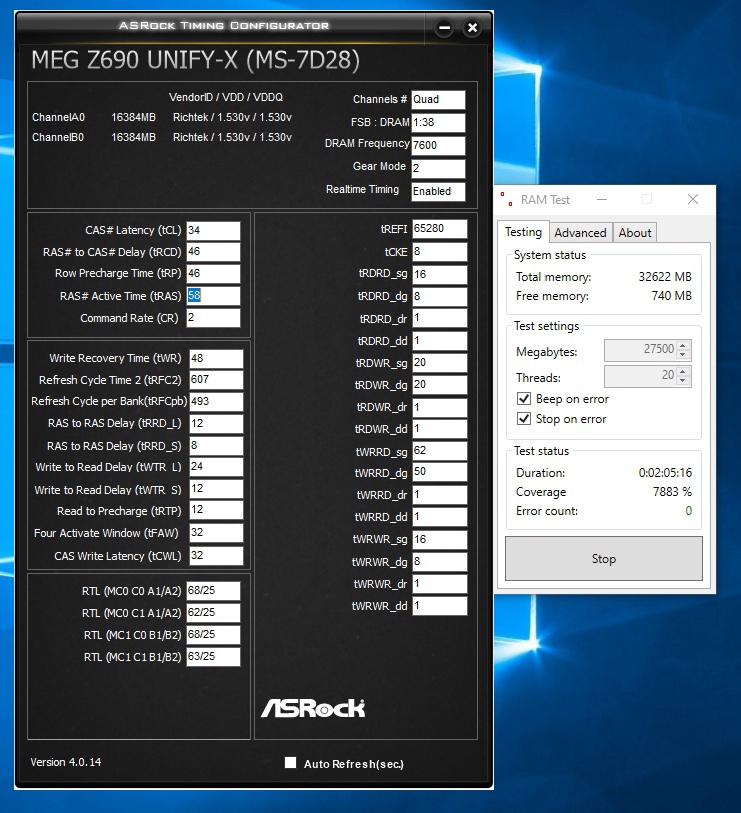Click the ChannelA0 memory row
The image size is (741, 813).
[162, 118]
